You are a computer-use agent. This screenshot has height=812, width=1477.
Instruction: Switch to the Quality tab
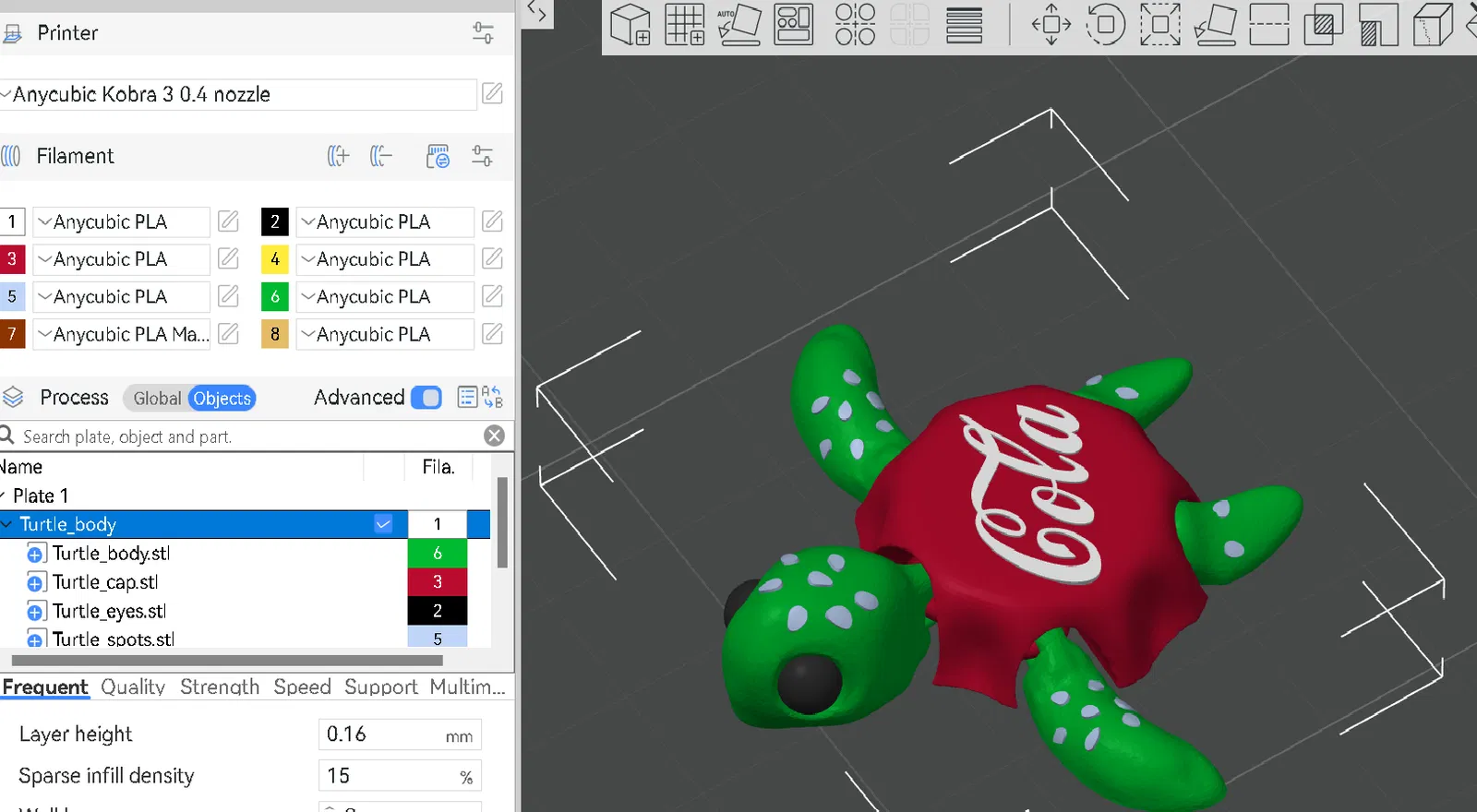point(133,687)
